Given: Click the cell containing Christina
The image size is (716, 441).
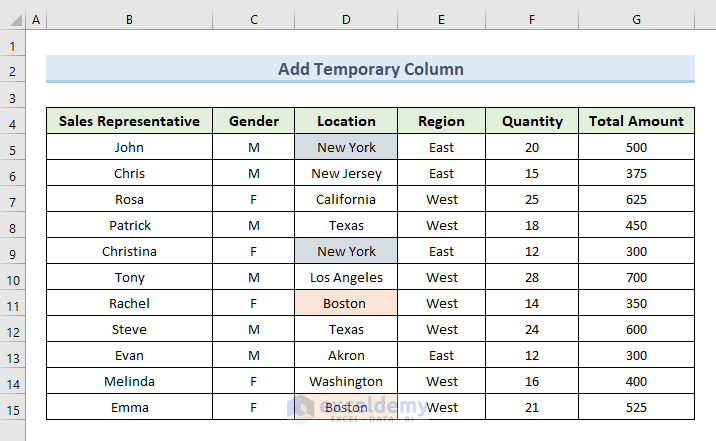Looking at the screenshot, I should pyautogui.click(x=129, y=251).
